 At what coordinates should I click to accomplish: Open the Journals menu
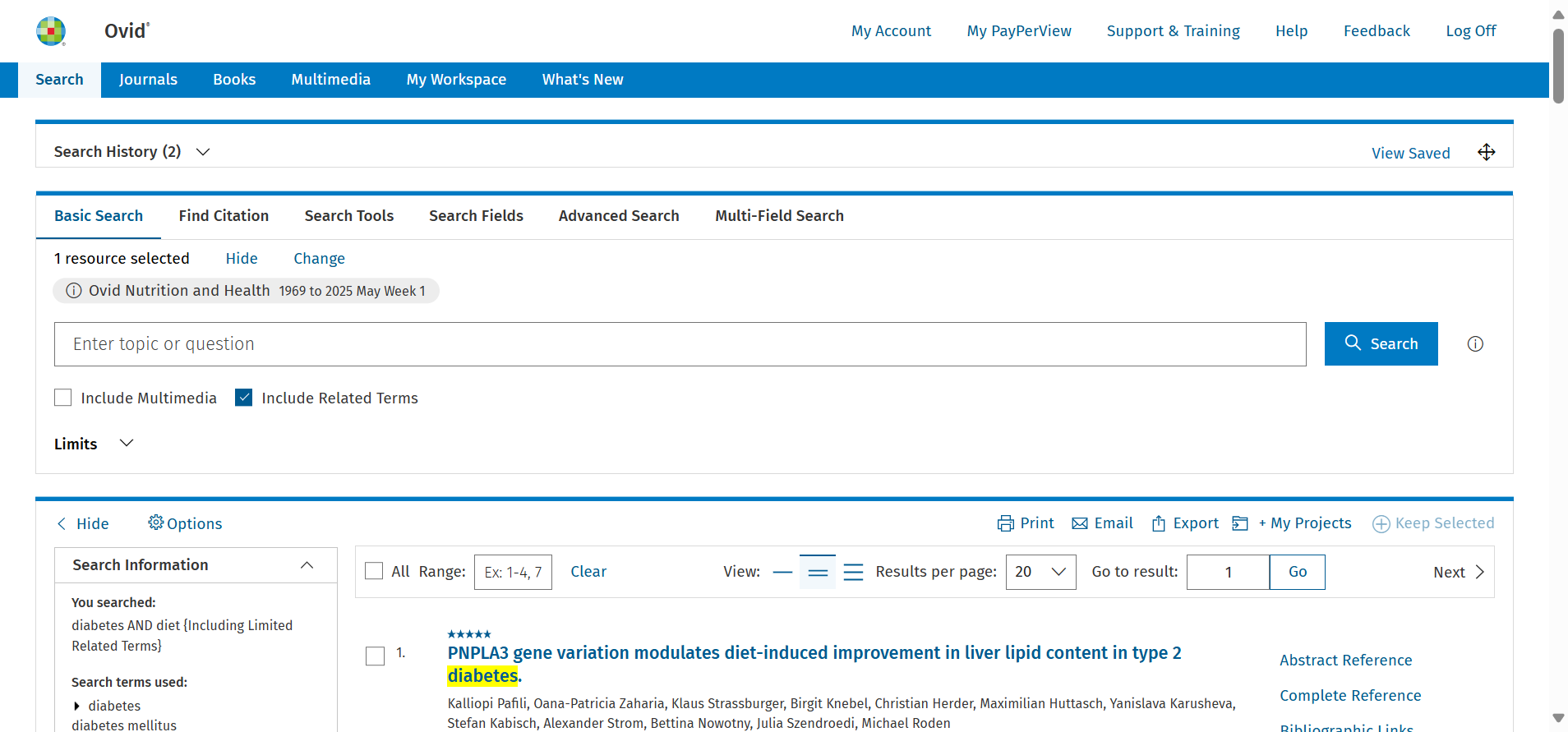(148, 80)
